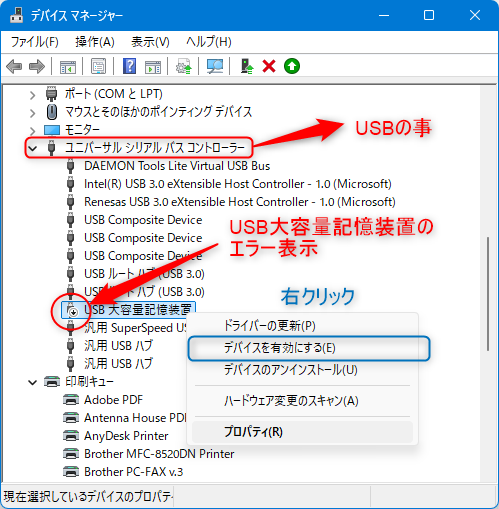Expand the ポート (COM と LPT) category
The height and width of the screenshot is (509, 499).
pos(32,95)
